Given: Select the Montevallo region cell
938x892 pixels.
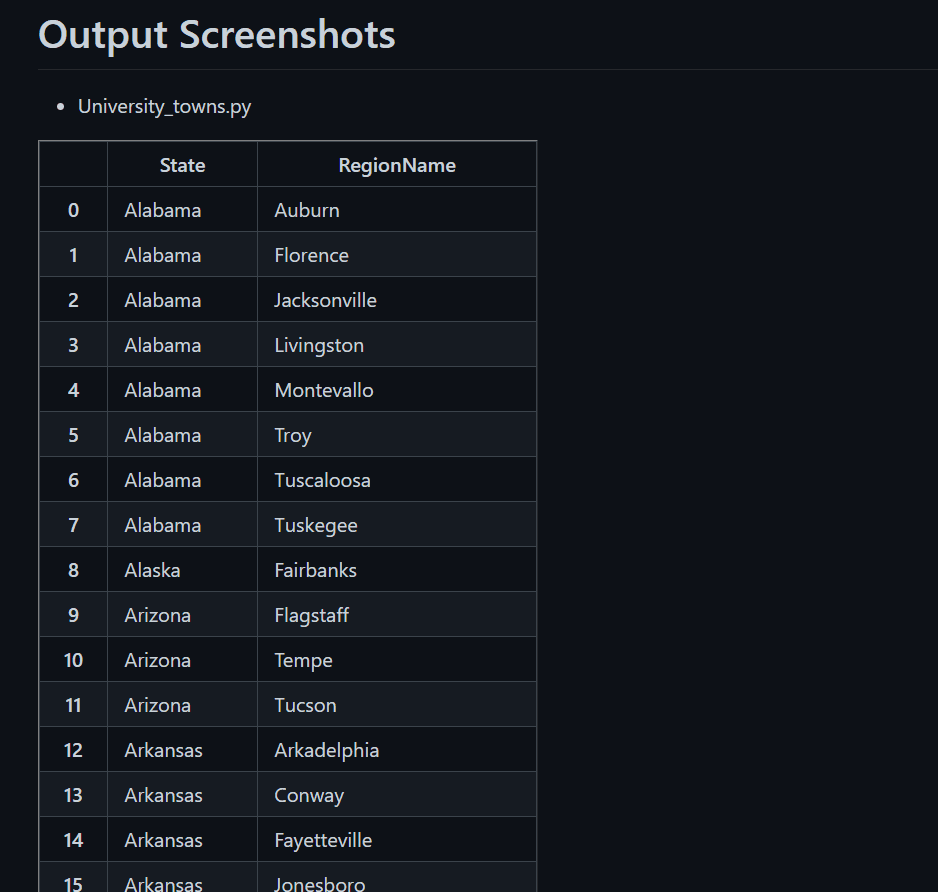Looking at the screenshot, I should (x=397, y=389).
